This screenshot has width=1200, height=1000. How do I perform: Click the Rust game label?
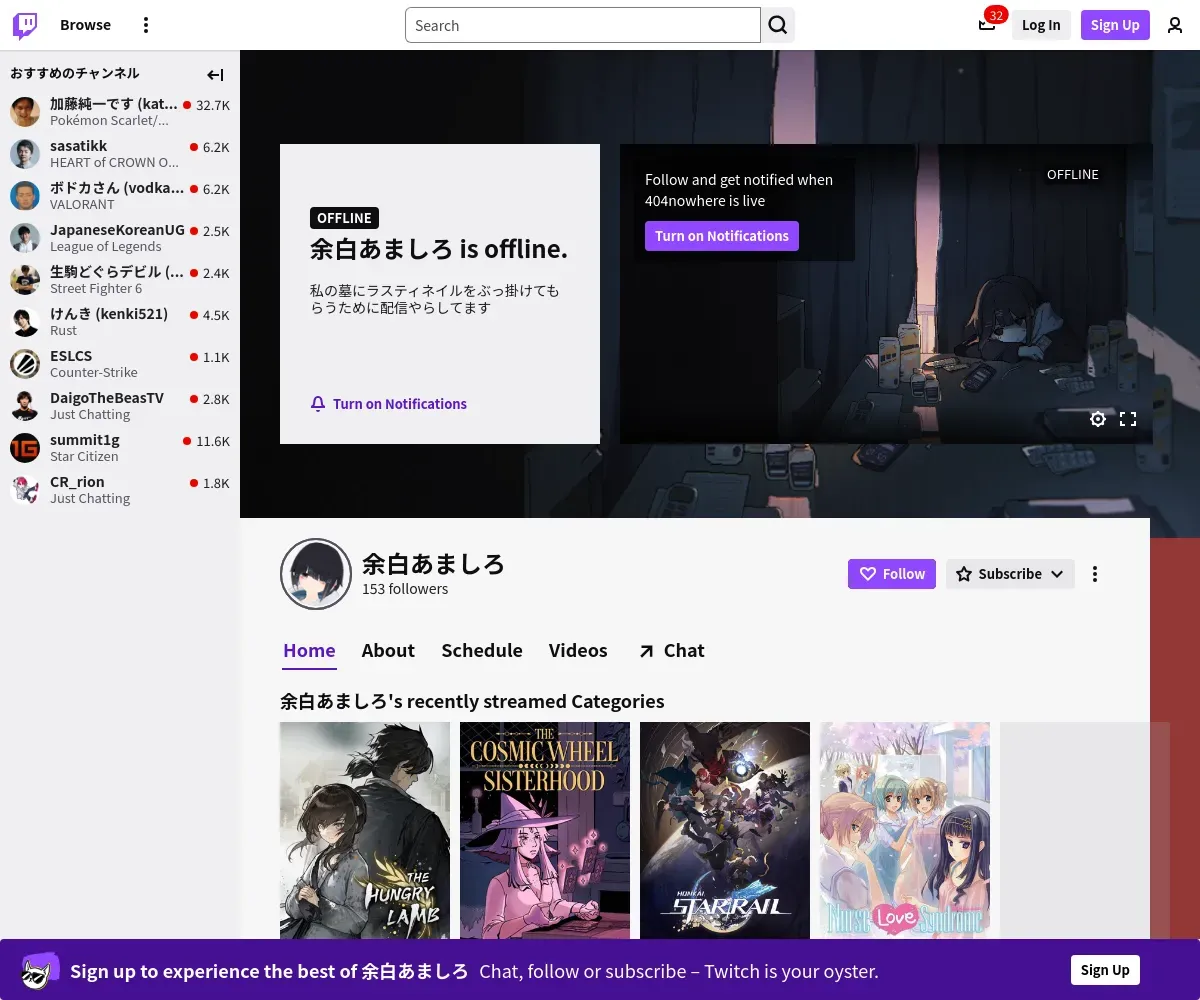63,330
